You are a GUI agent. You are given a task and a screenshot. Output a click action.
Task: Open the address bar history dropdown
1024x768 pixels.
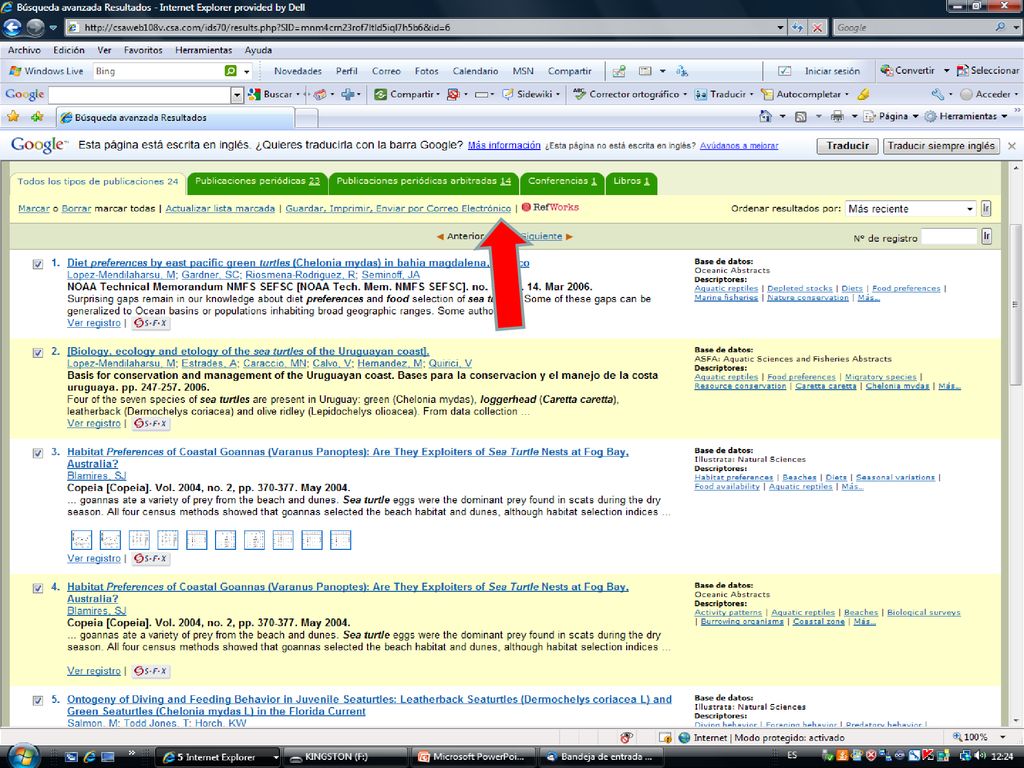pos(780,27)
